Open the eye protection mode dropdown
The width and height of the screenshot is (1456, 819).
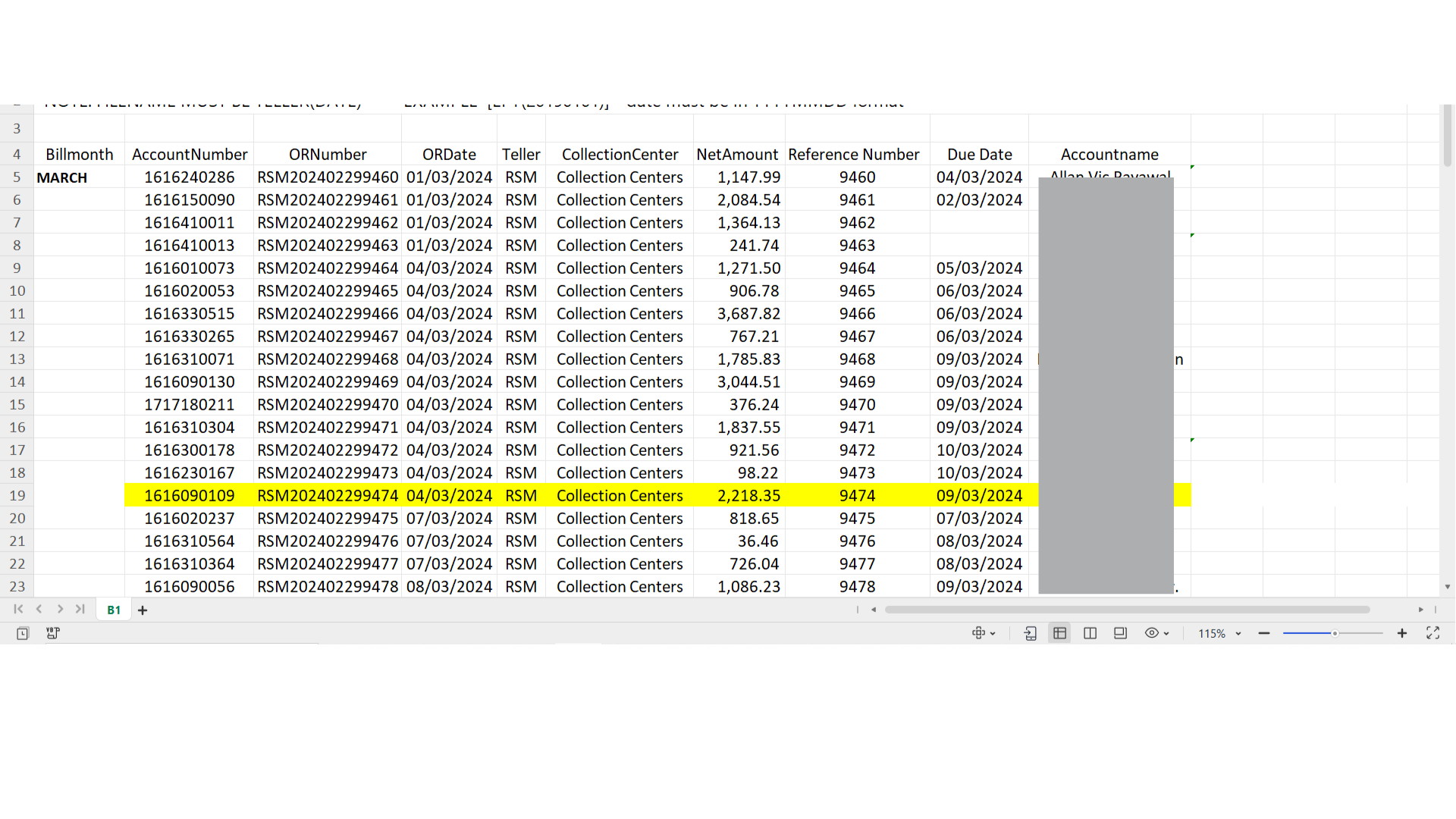1157,633
